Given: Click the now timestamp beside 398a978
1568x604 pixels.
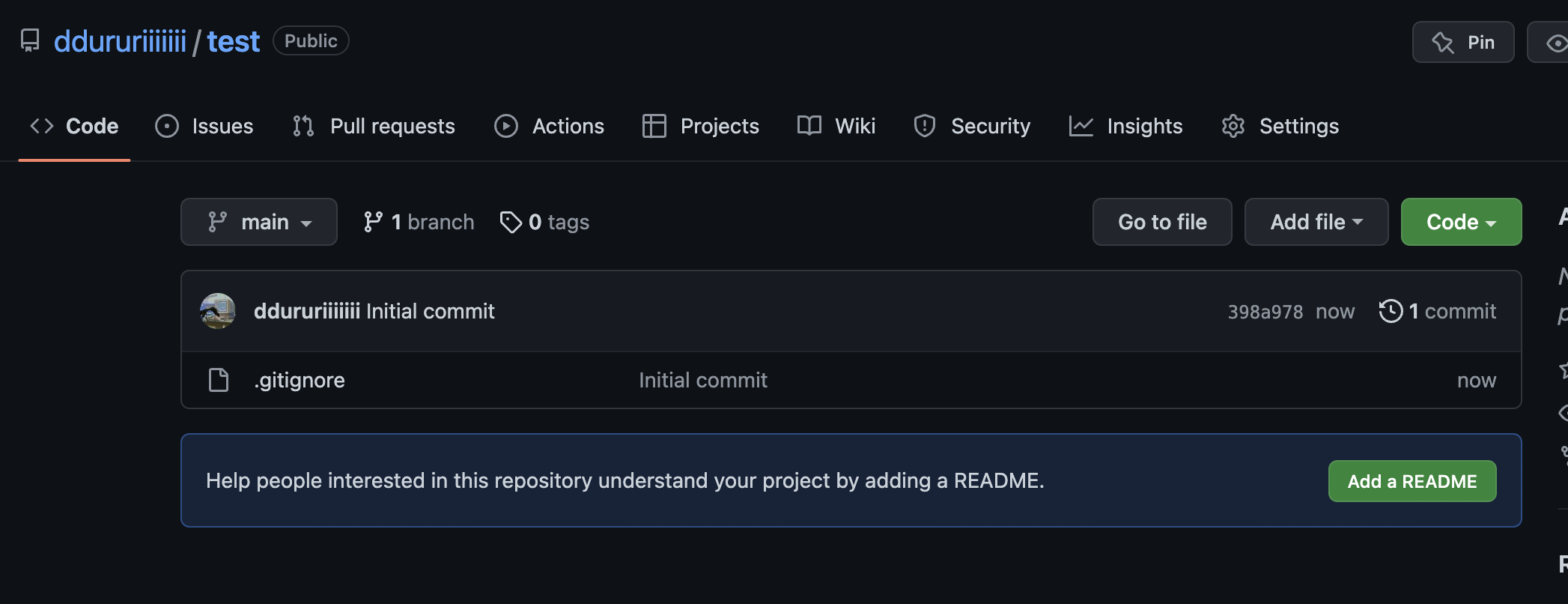Looking at the screenshot, I should [1335, 312].
